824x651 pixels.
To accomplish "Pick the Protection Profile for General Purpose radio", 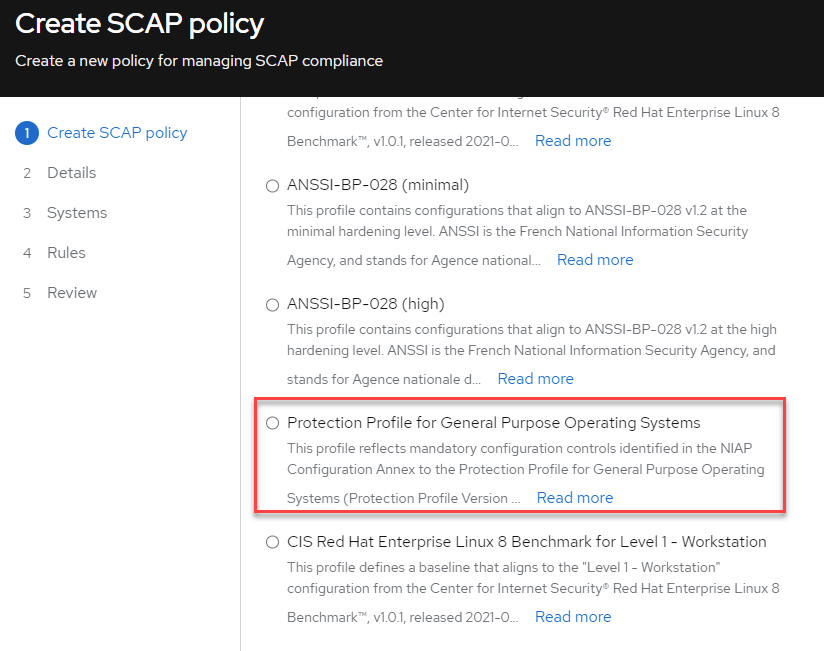I will pyautogui.click(x=273, y=424).
